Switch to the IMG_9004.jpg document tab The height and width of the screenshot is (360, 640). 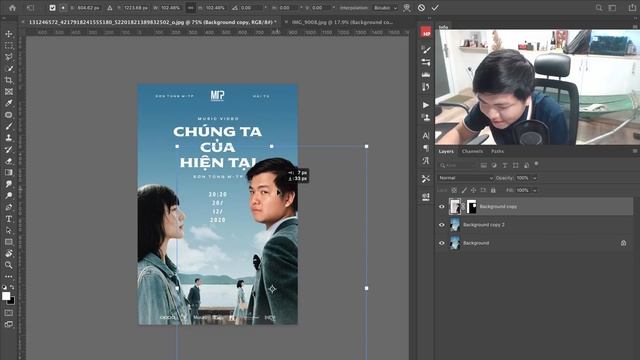[342, 22]
